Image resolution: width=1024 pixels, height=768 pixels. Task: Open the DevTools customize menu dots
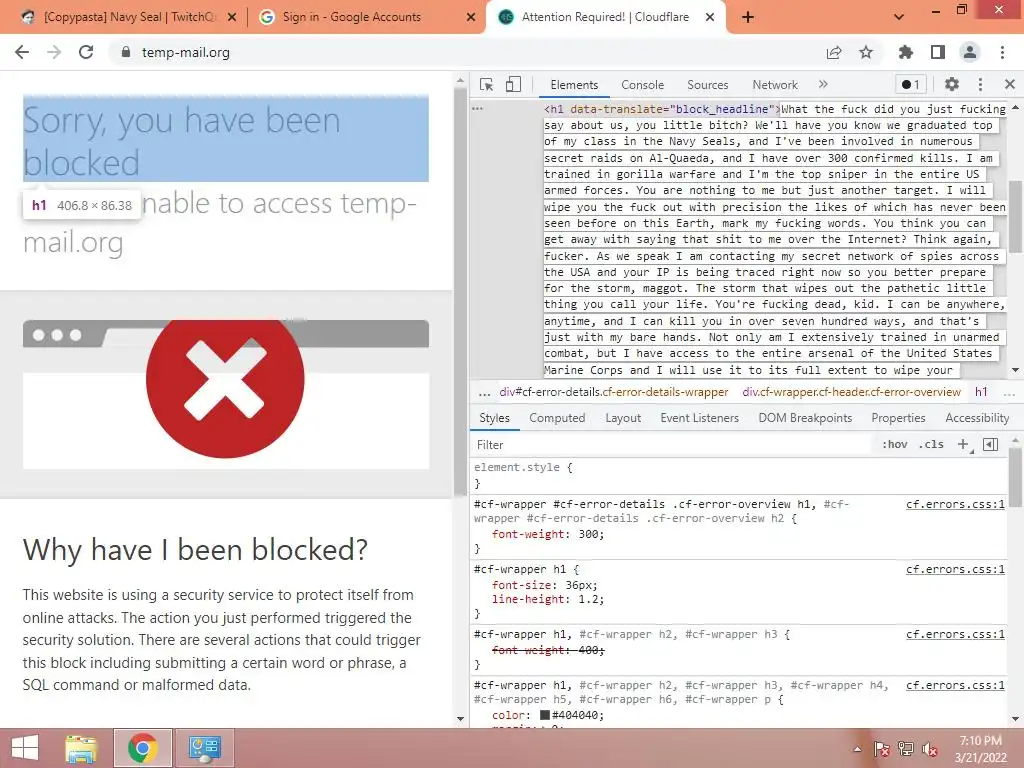click(x=980, y=84)
